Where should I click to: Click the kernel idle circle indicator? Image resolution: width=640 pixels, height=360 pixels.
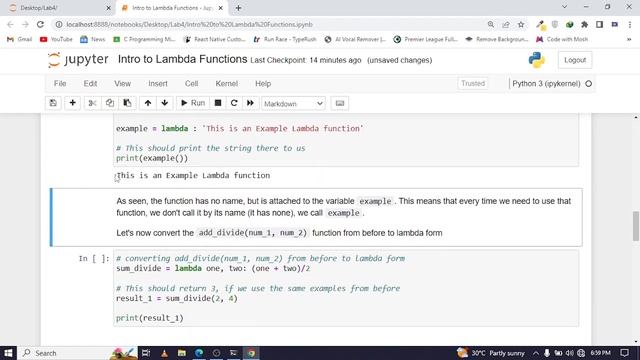point(589,84)
